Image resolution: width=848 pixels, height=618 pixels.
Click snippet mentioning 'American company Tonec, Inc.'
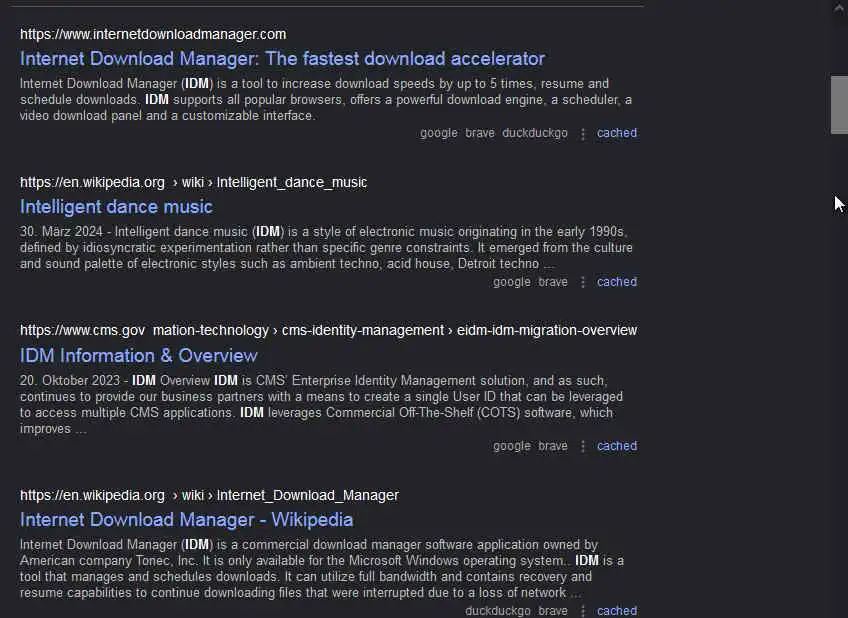tap(322, 569)
